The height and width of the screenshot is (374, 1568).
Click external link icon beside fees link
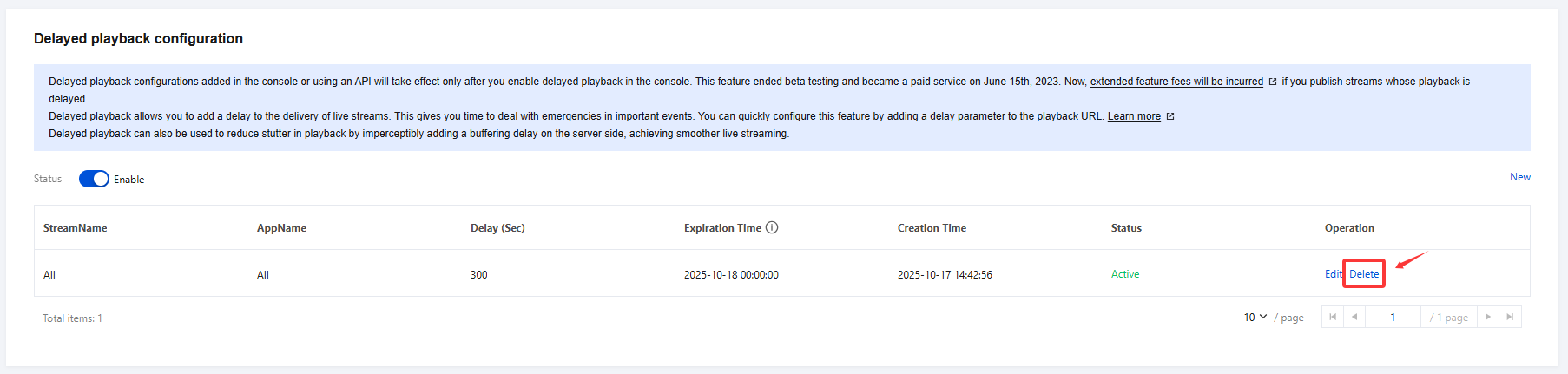click(x=1273, y=82)
